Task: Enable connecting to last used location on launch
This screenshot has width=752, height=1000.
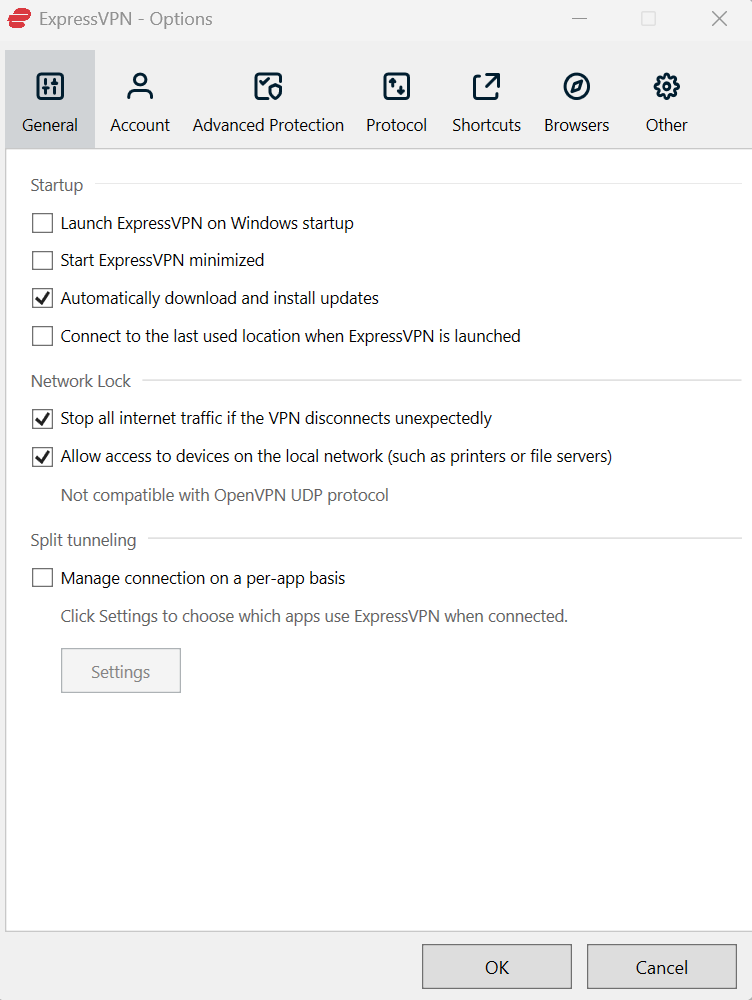Action: (x=42, y=336)
